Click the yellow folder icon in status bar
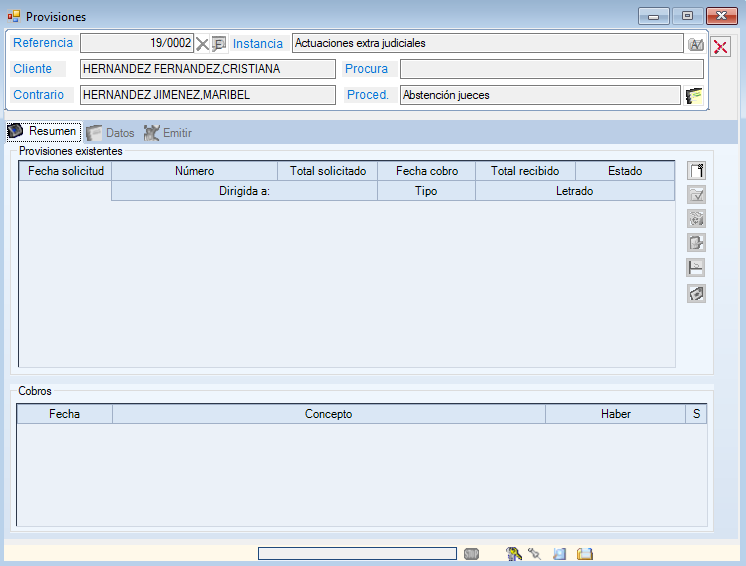Screen dimensions: 746x566 coord(585,553)
